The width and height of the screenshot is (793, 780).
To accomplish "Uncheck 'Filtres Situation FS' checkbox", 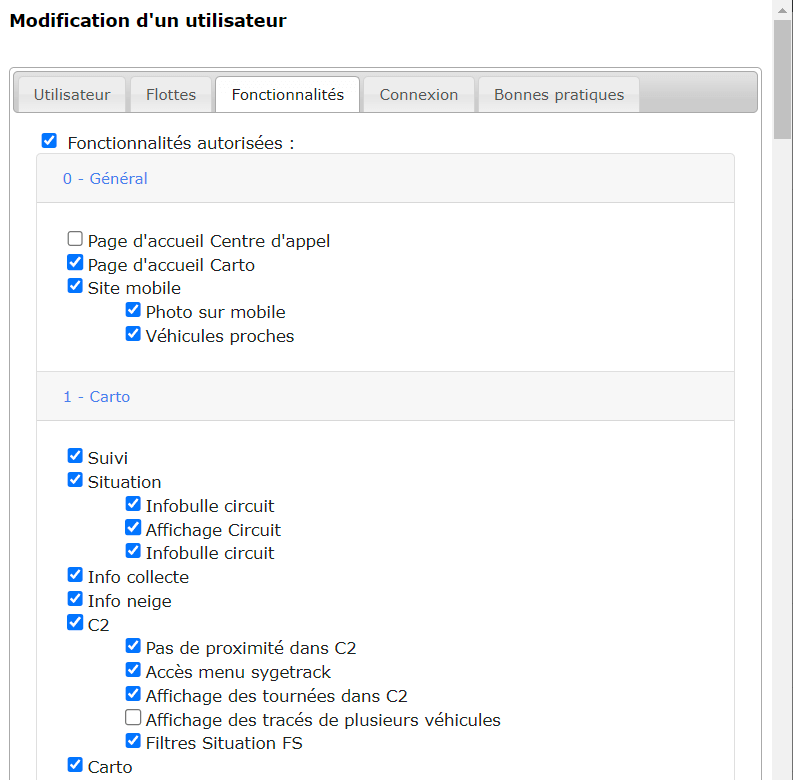I will pyautogui.click(x=133, y=741).
